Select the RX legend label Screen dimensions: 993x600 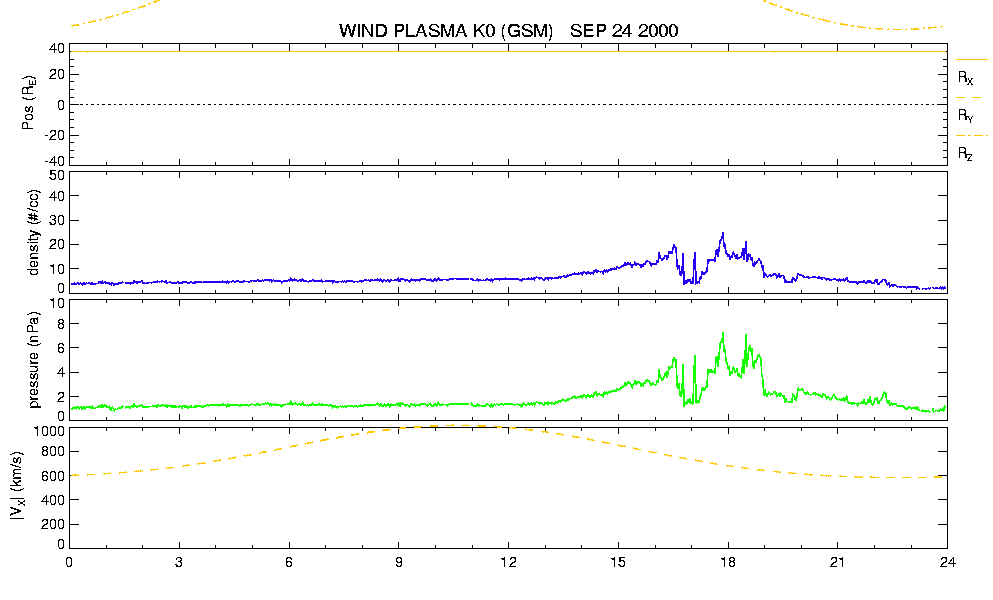[965, 78]
